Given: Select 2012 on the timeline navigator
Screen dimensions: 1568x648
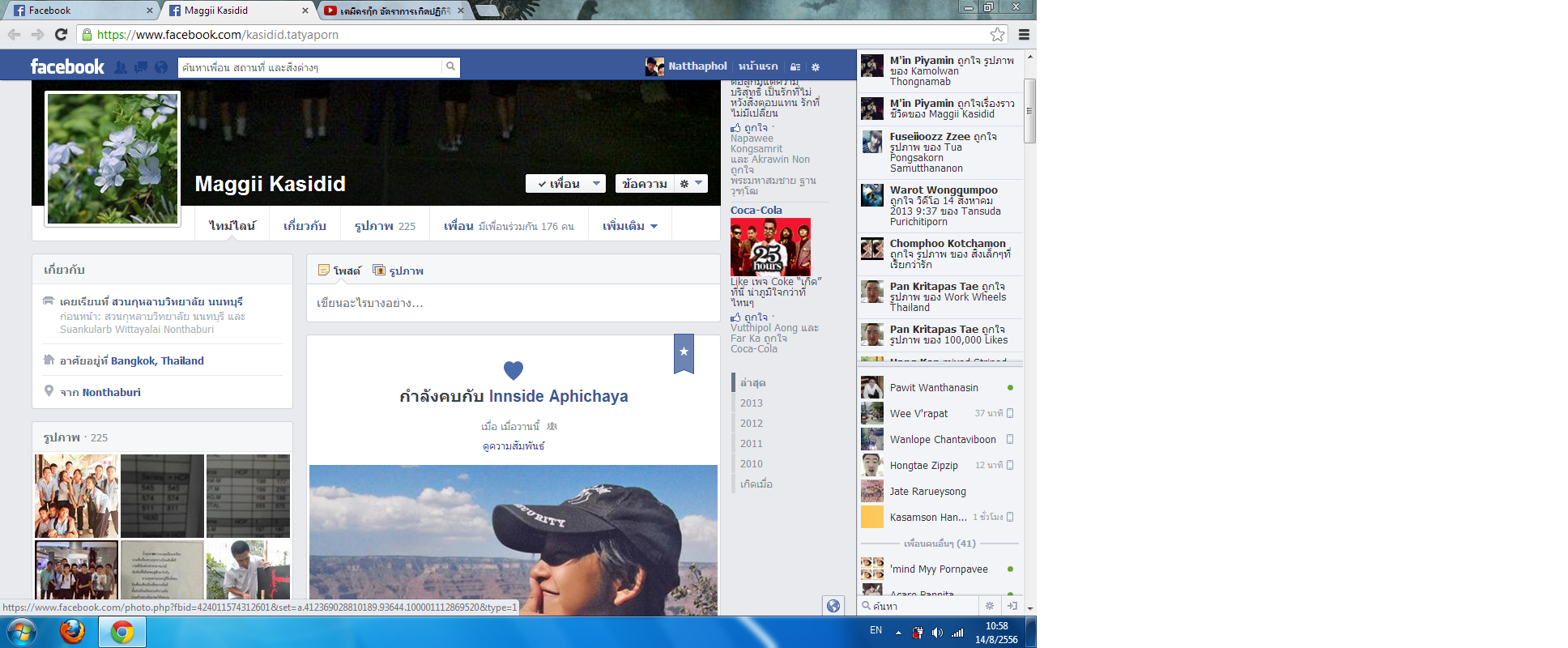Looking at the screenshot, I should pyautogui.click(x=752, y=423).
